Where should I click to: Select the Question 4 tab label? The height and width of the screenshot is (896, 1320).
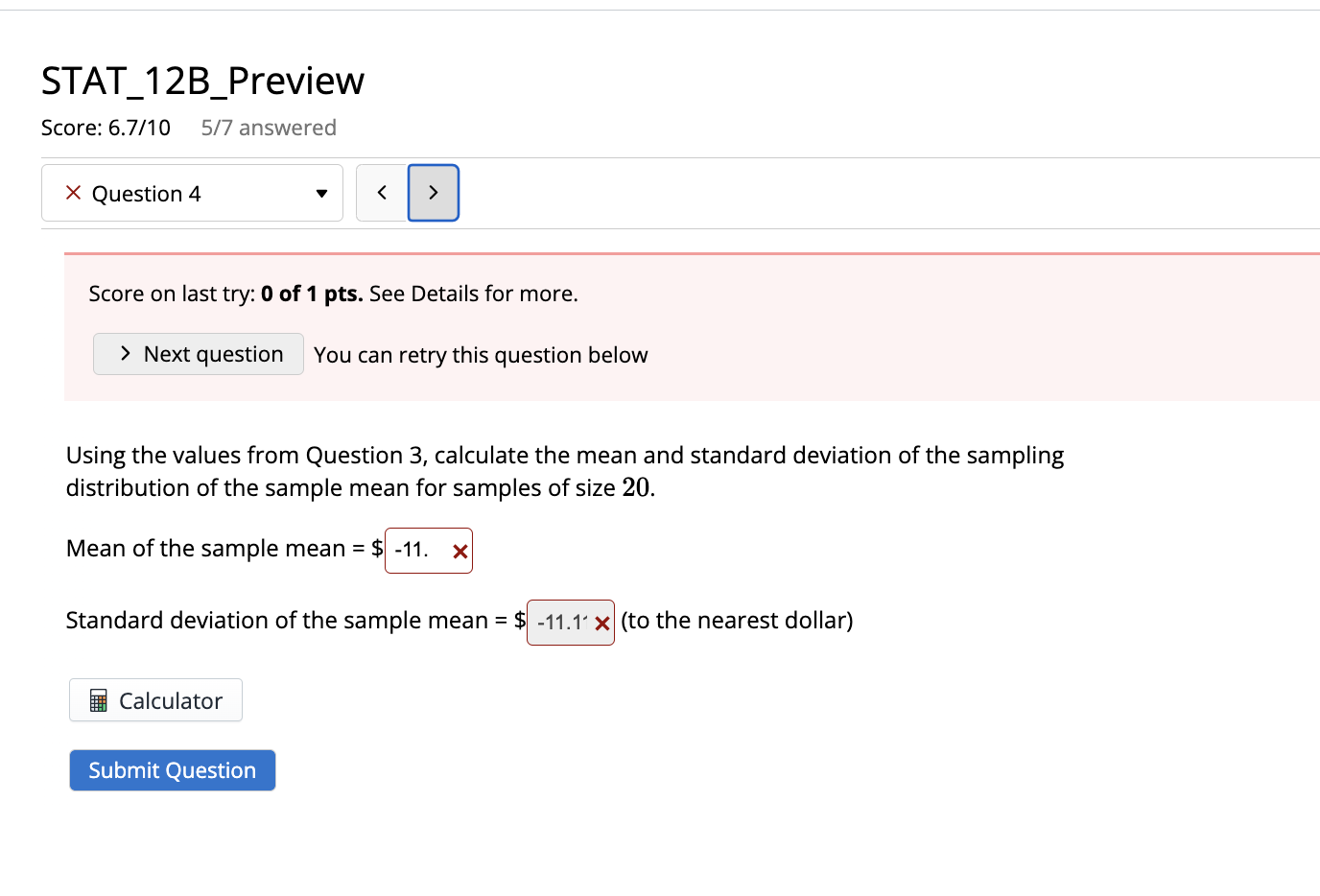146,193
